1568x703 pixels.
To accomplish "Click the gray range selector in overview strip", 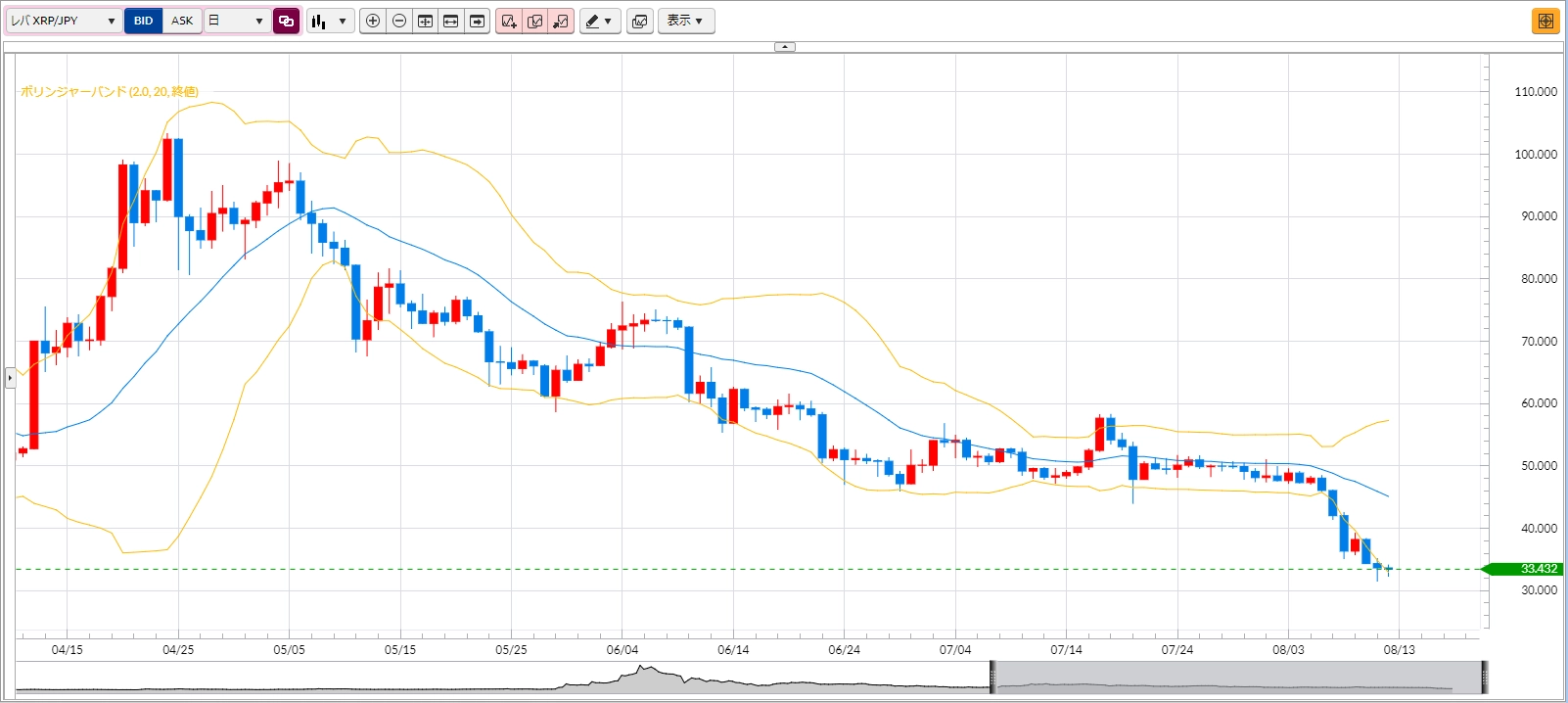I will point(1238,678).
